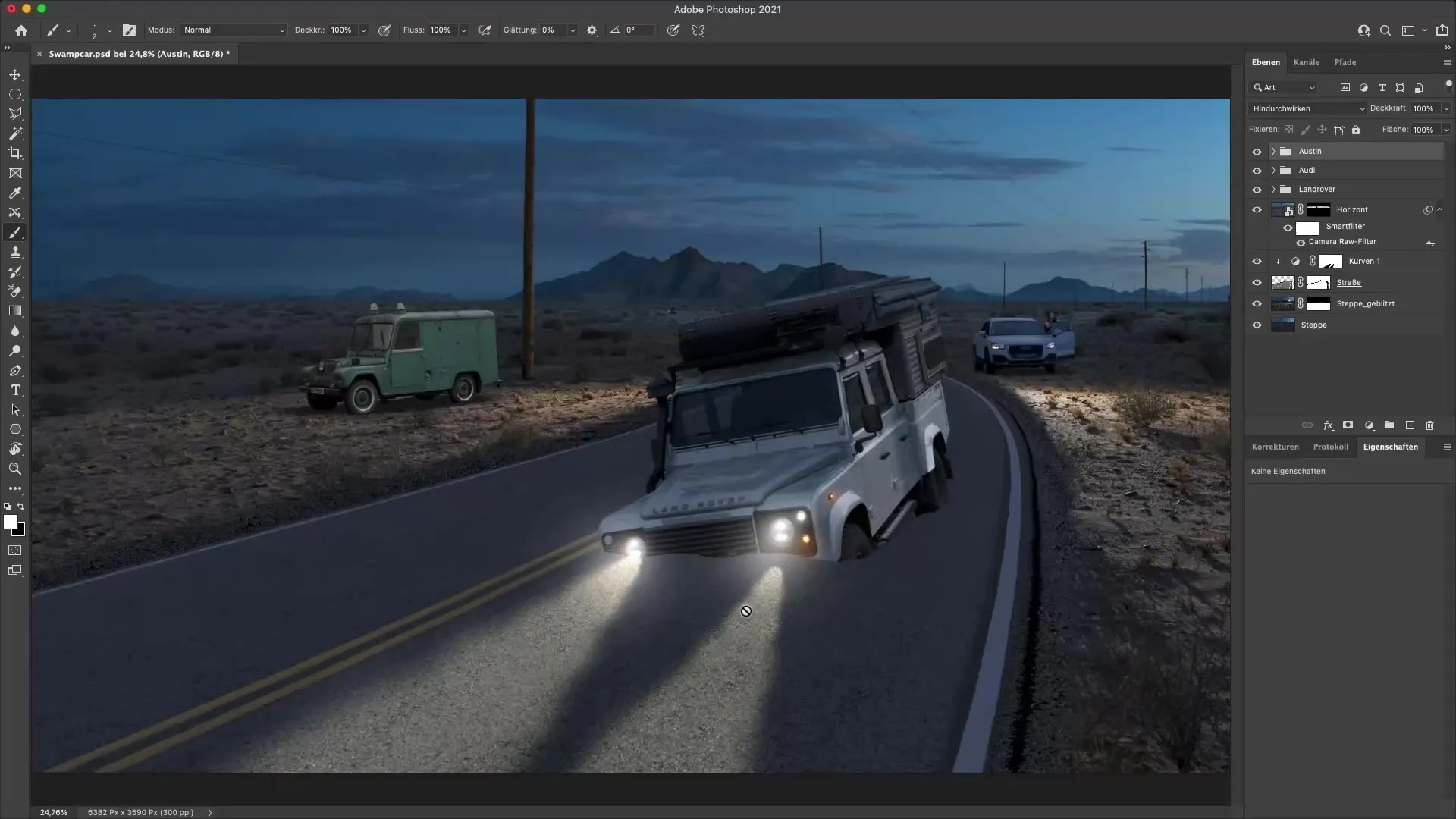This screenshot has width=1456, height=819.
Task: Open the layer filter type dropdown showing Art
Action: 1284,87
